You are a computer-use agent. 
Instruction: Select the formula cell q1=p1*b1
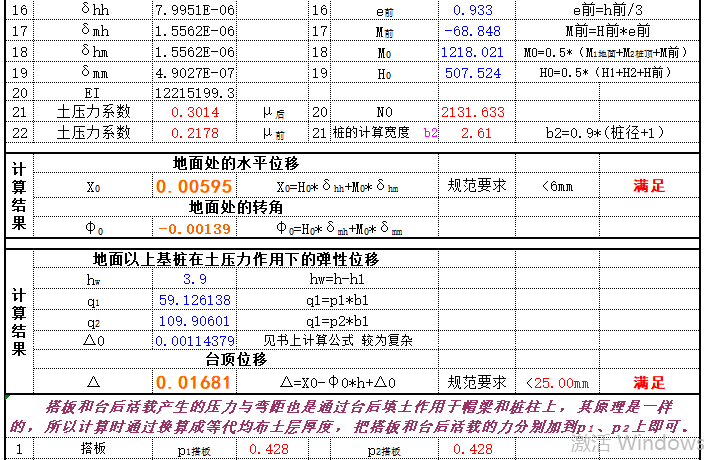337,300
